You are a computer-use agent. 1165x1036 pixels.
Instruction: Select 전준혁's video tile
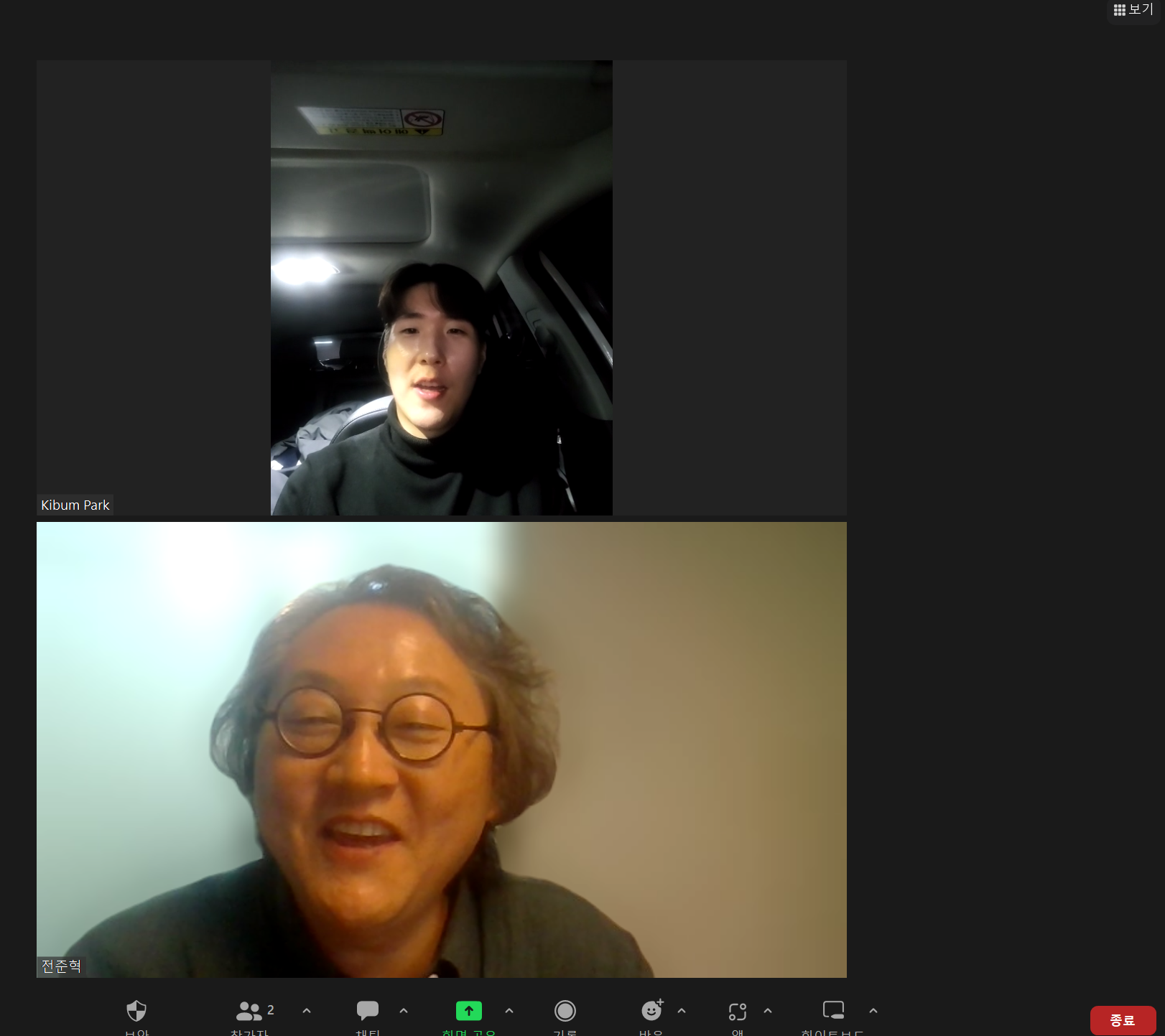point(442,750)
